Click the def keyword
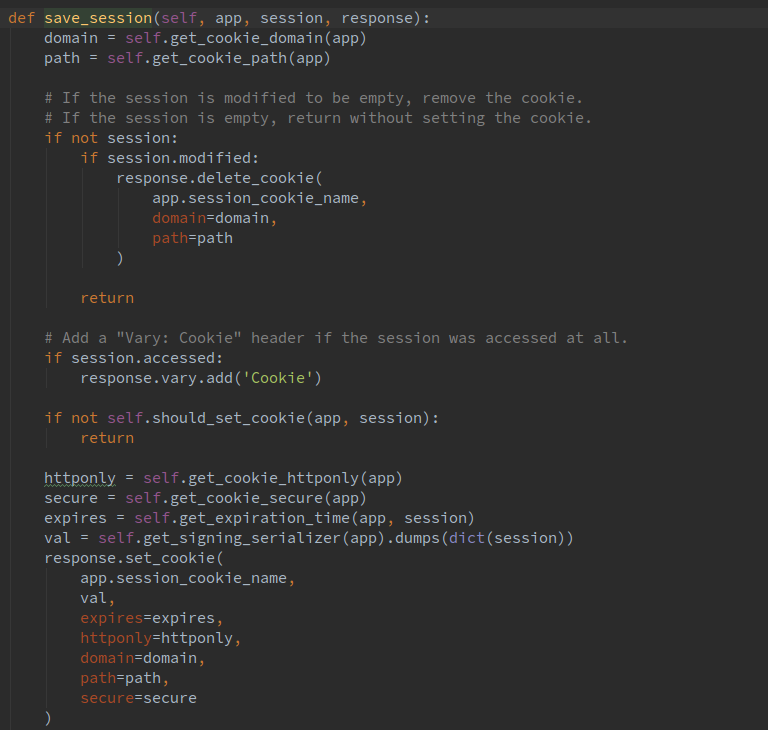 22,18
